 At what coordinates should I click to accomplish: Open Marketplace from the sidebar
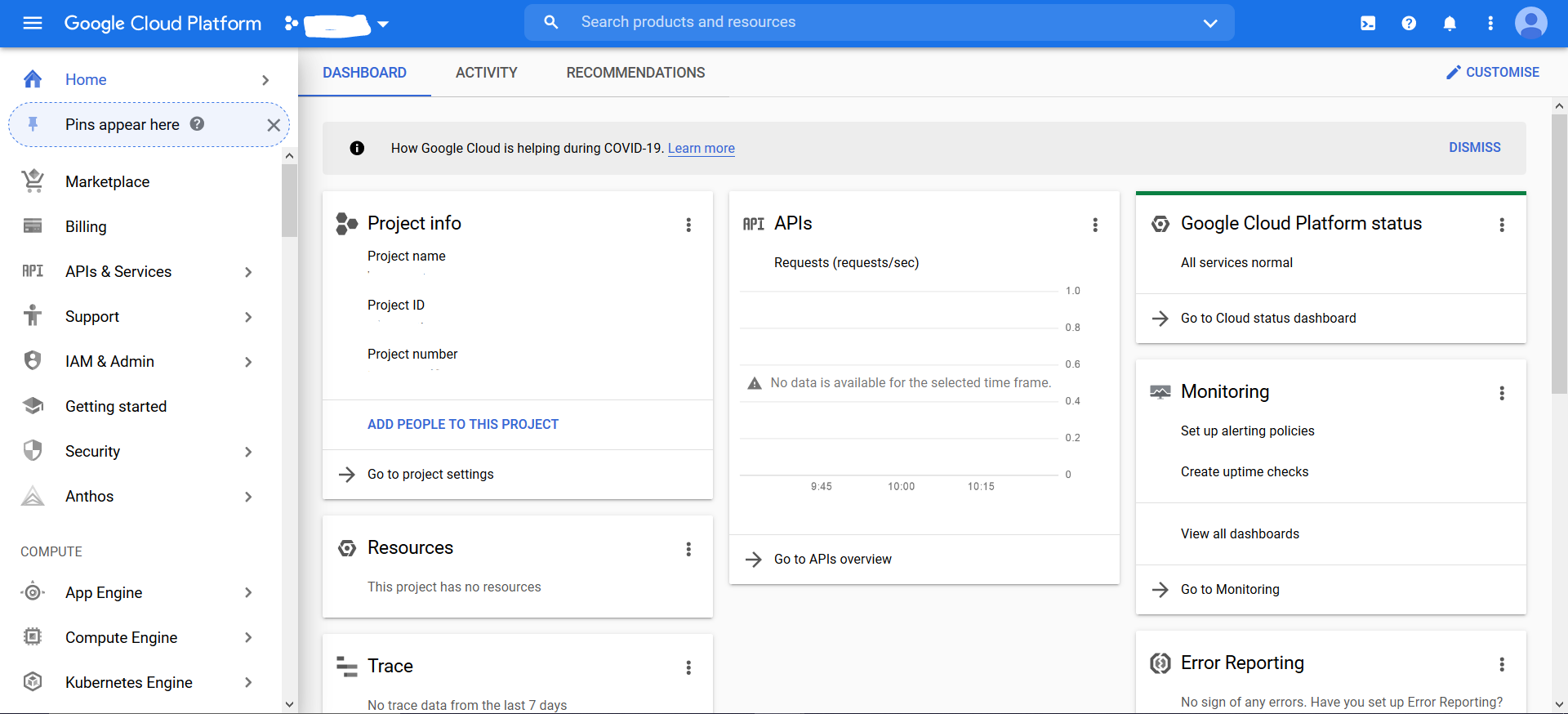pyautogui.click(x=108, y=181)
